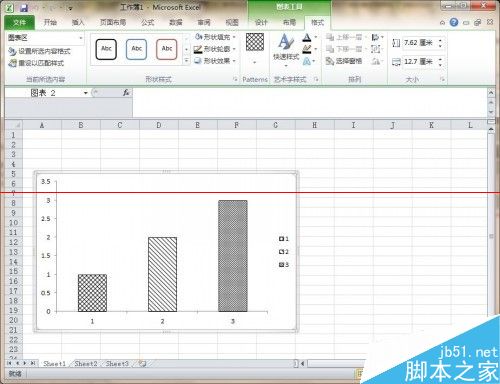Open the 图表区 chart element dropdown

click(81, 38)
